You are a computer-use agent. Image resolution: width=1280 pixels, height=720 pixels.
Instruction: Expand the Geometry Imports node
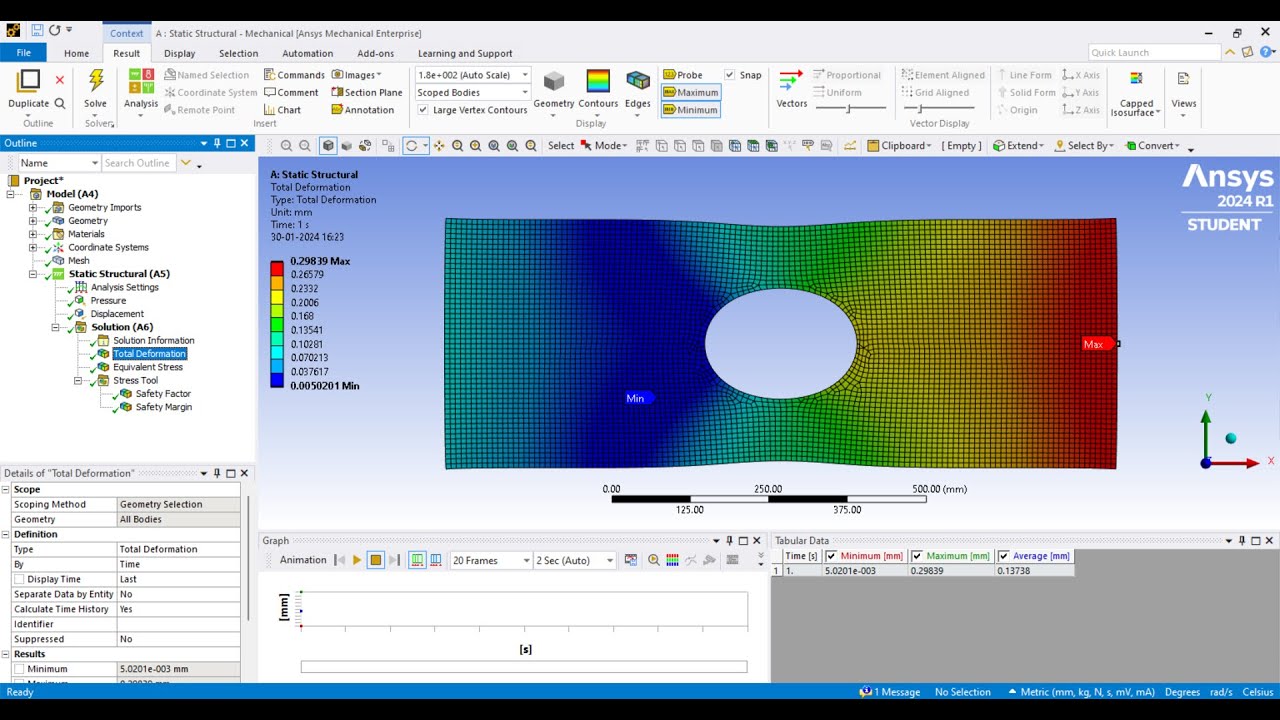(x=33, y=208)
